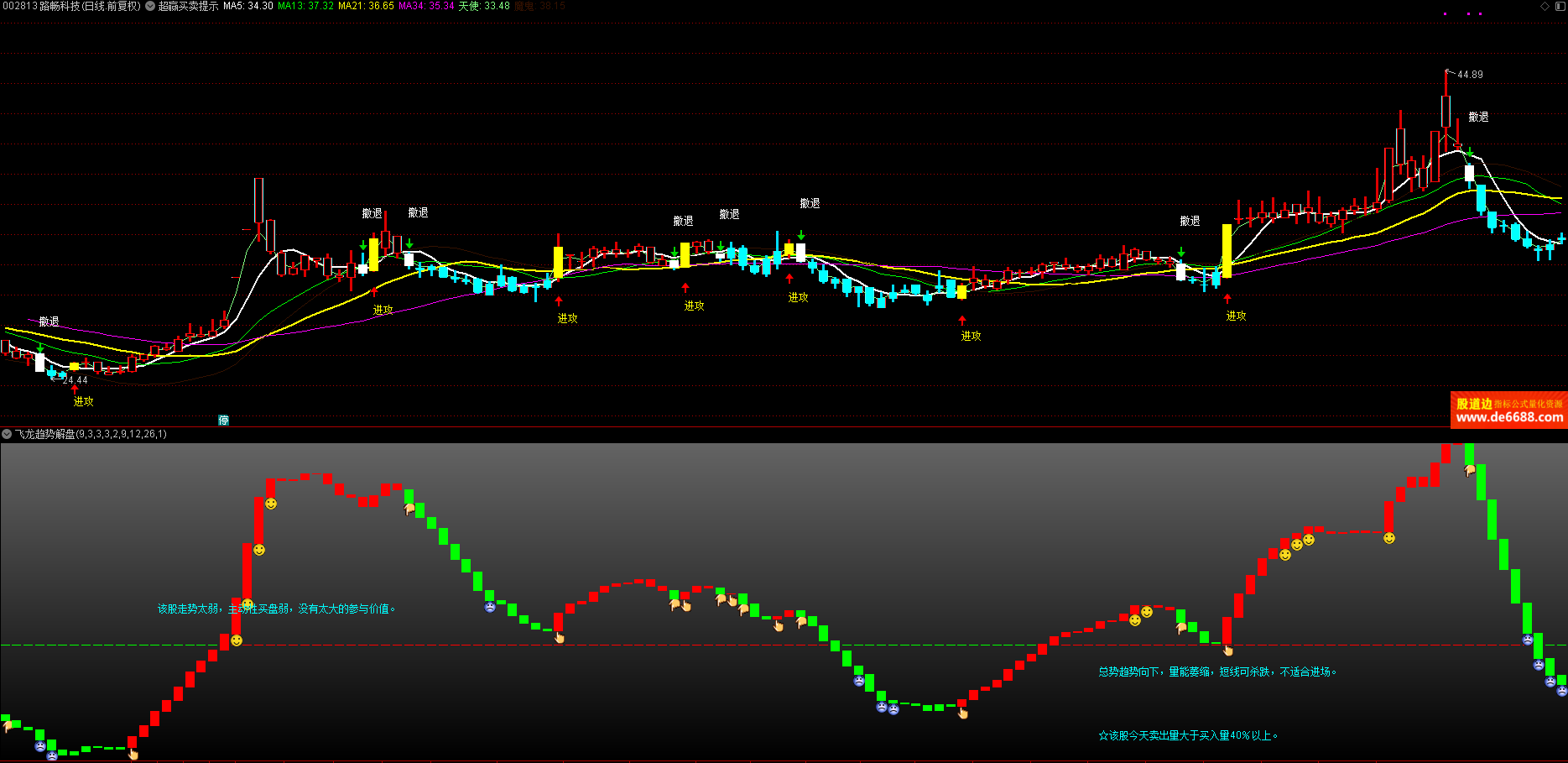Click the 该股走势太弱 commentary text
Viewport: 1568px width, 763px height.
tap(276, 609)
